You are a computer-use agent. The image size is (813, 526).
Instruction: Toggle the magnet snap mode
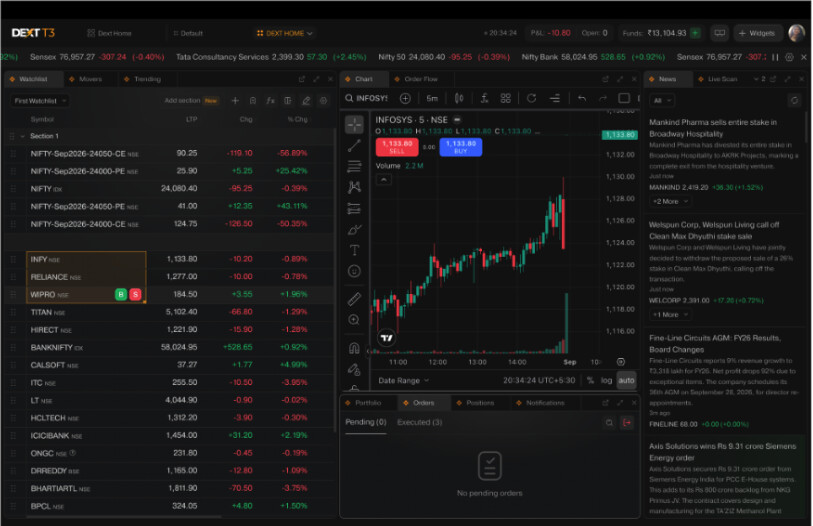click(x=355, y=348)
